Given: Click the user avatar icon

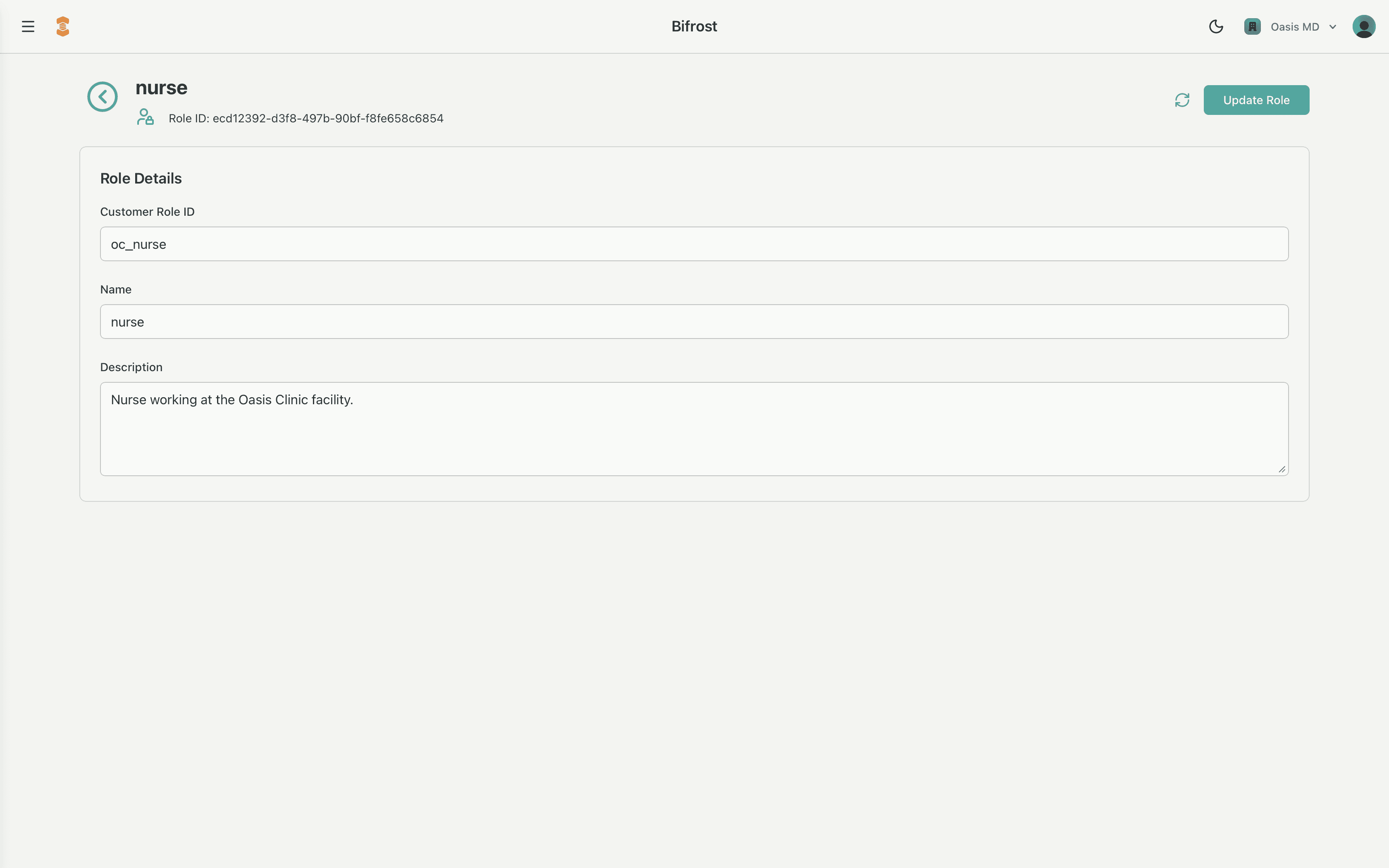Looking at the screenshot, I should pyautogui.click(x=1364, y=26).
